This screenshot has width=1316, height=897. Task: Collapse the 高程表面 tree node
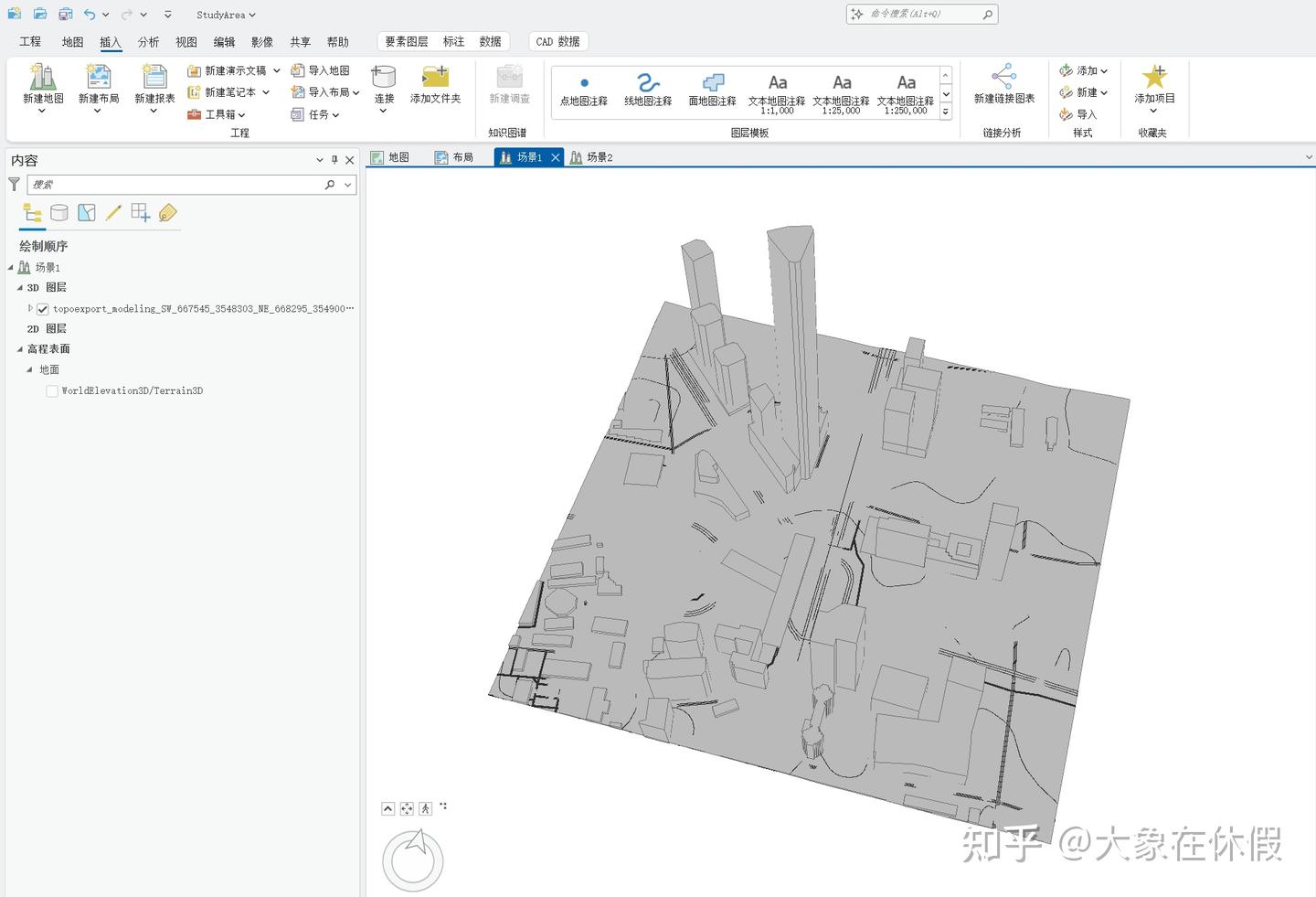[x=19, y=348]
